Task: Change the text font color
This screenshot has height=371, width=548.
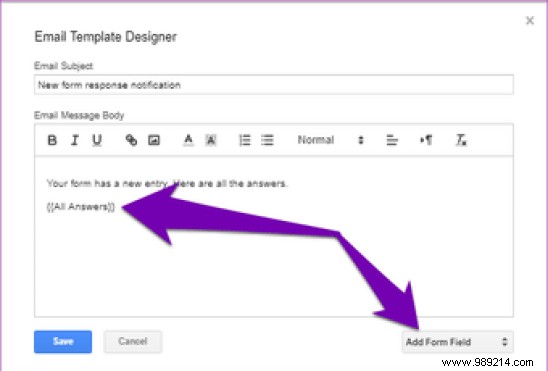Action: (x=188, y=140)
